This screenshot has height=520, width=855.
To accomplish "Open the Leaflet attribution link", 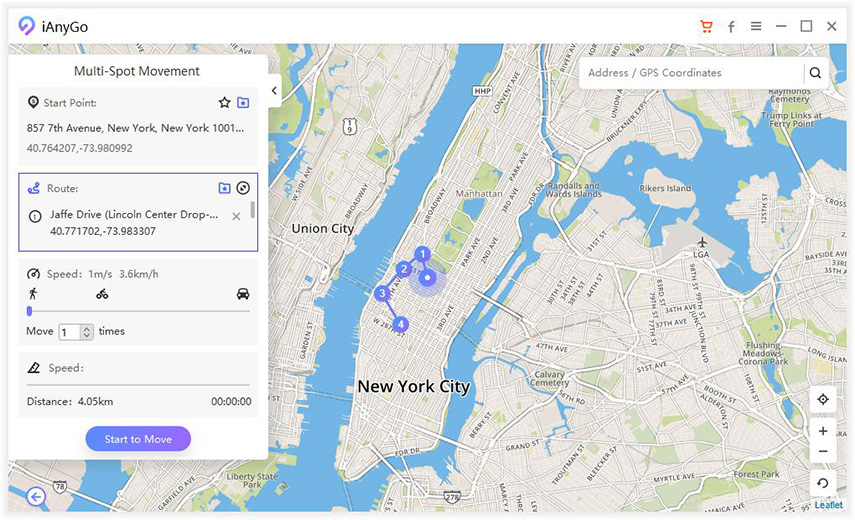I will (828, 505).
